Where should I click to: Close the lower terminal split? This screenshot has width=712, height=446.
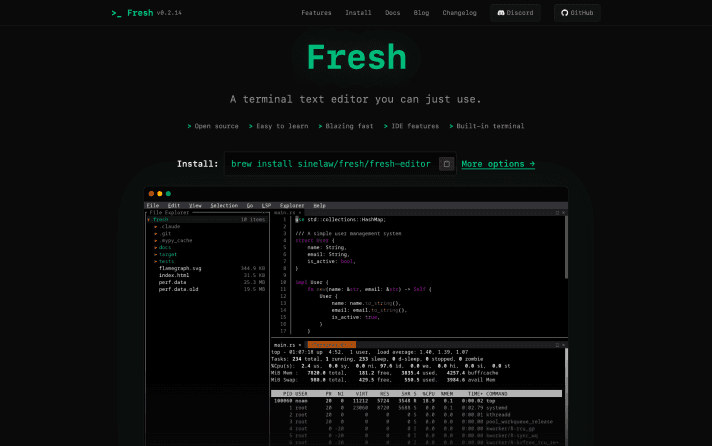pyautogui.click(x=564, y=345)
